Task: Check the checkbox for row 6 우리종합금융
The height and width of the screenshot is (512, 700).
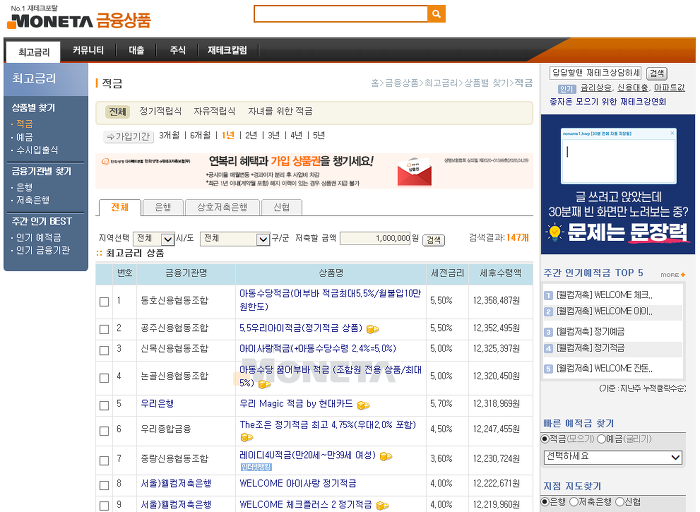Action: (104, 431)
